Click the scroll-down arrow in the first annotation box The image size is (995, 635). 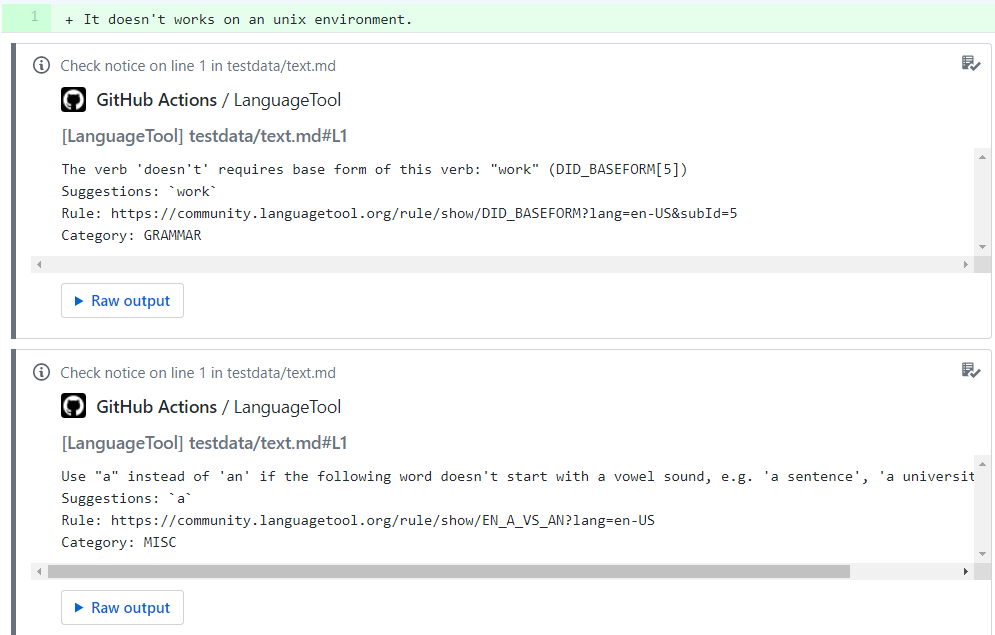pyautogui.click(x=981, y=246)
